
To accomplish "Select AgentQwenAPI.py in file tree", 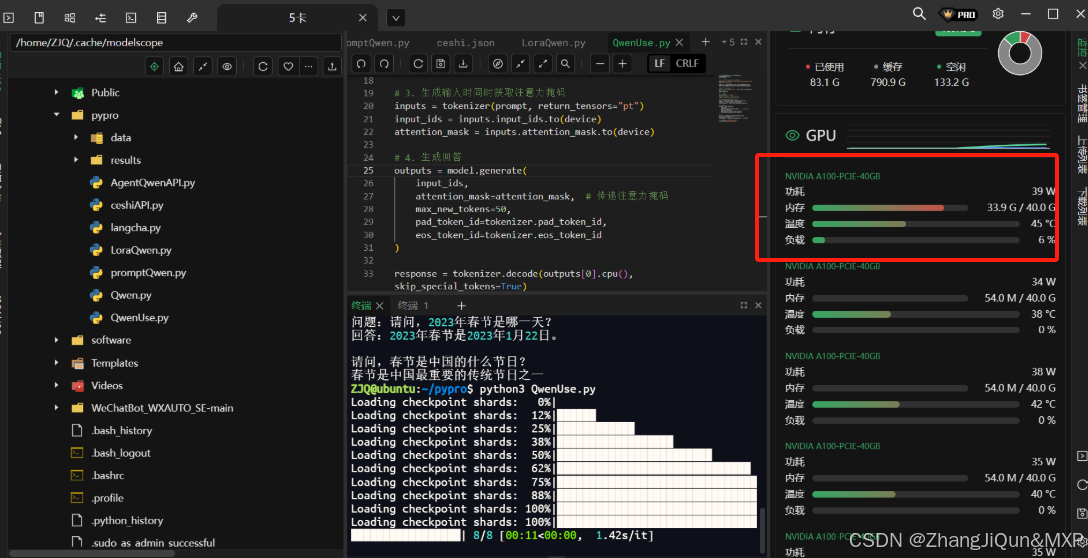I will (x=153, y=183).
